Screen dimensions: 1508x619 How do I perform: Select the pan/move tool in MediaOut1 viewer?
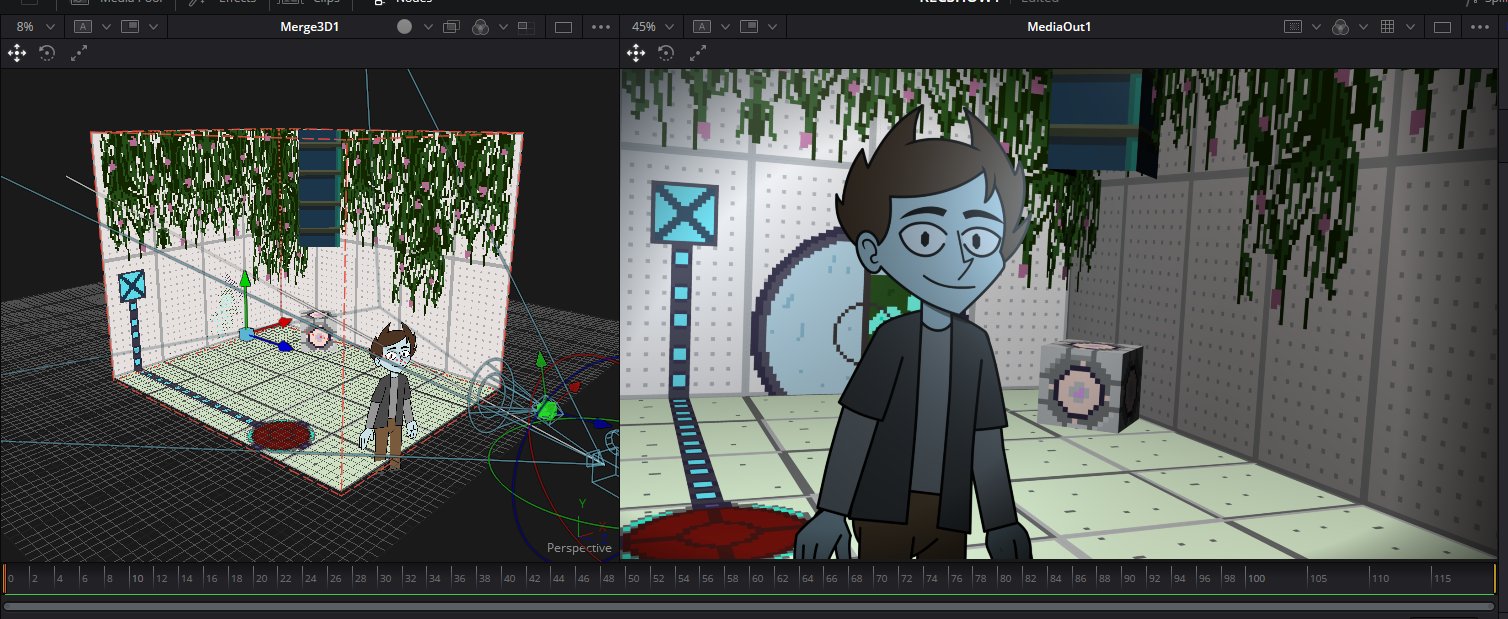(x=635, y=53)
